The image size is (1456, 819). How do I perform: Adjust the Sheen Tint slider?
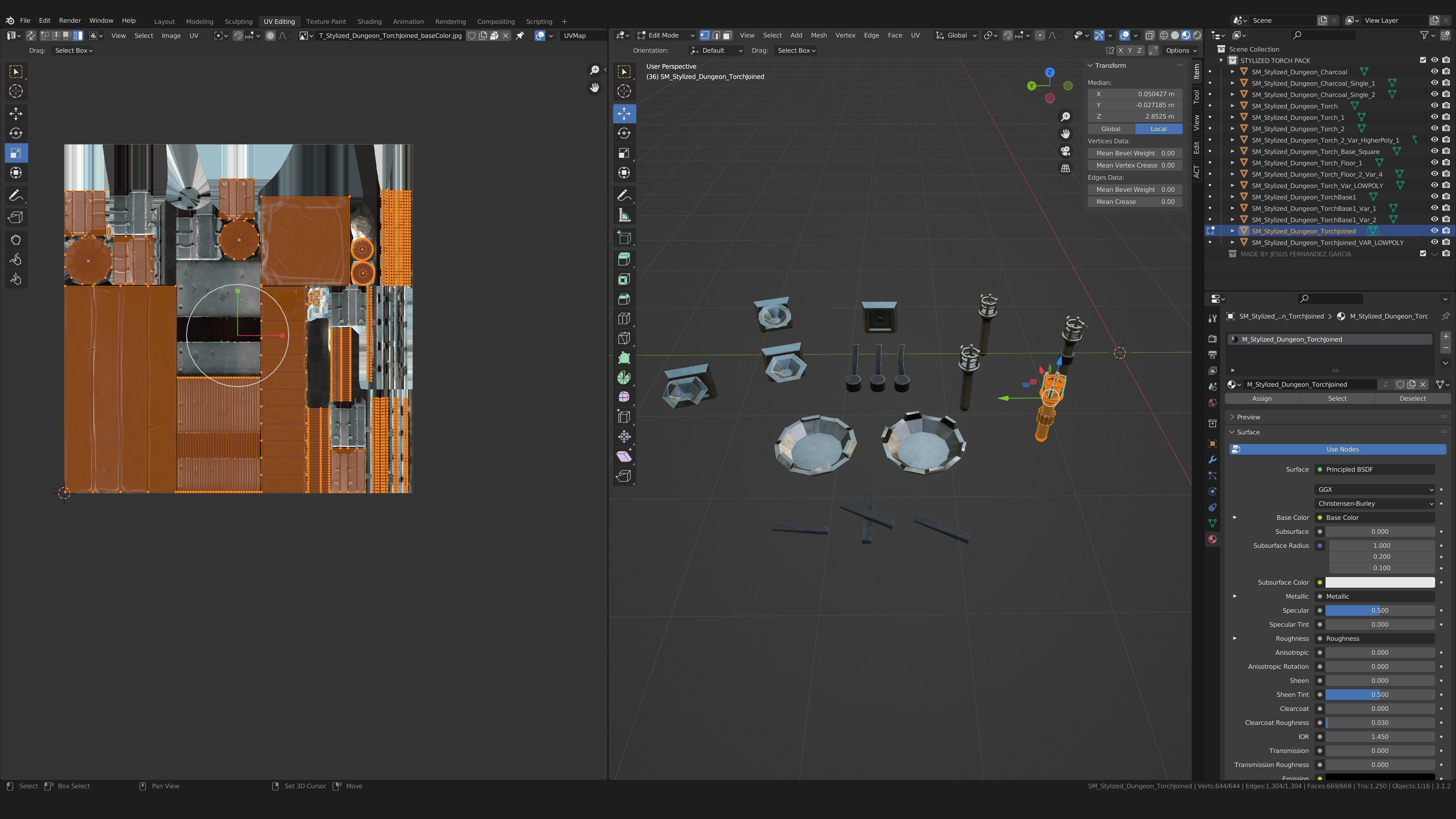coord(1380,695)
